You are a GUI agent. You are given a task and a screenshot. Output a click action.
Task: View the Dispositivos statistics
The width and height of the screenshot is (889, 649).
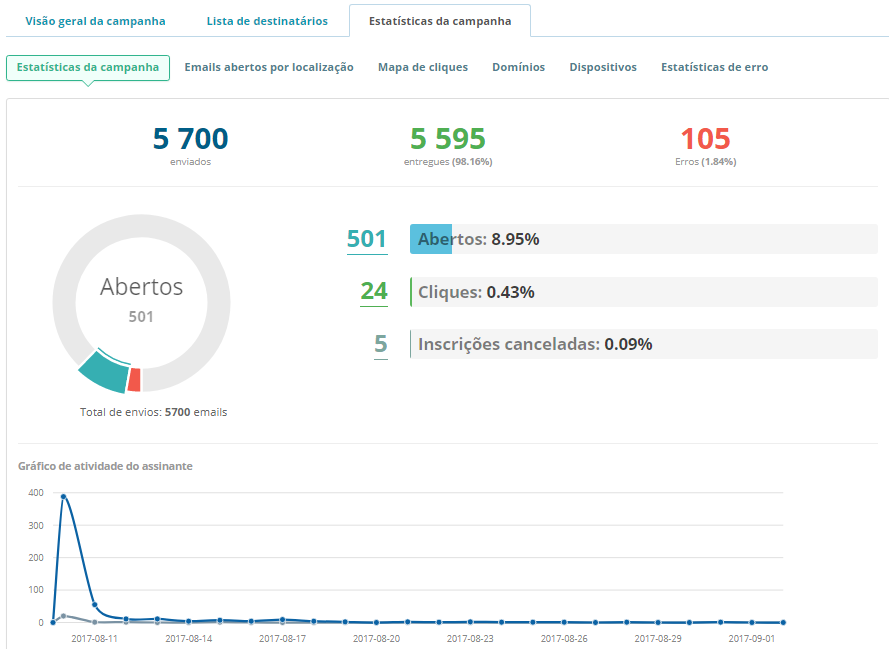click(603, 67)
